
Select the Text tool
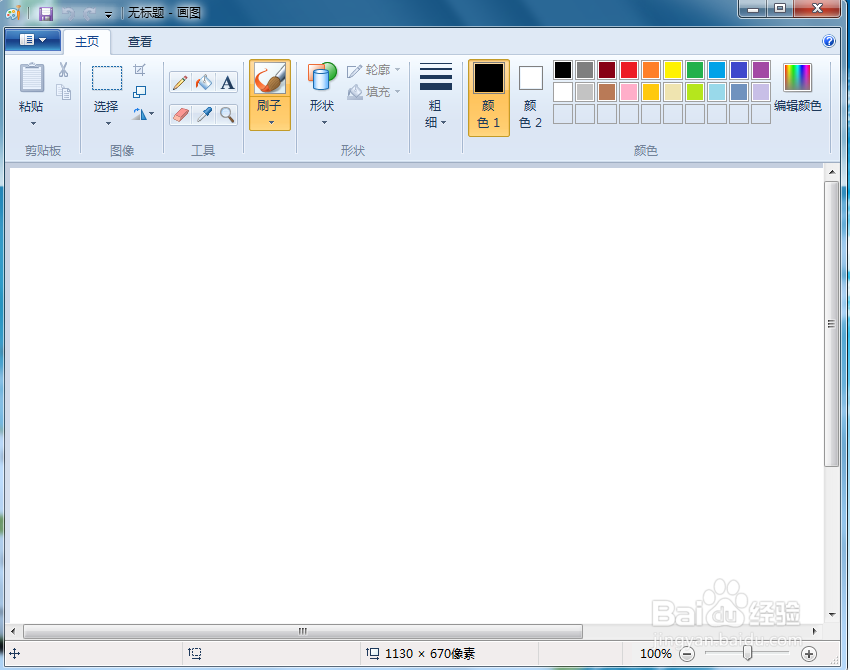click(x=227, y=82)
